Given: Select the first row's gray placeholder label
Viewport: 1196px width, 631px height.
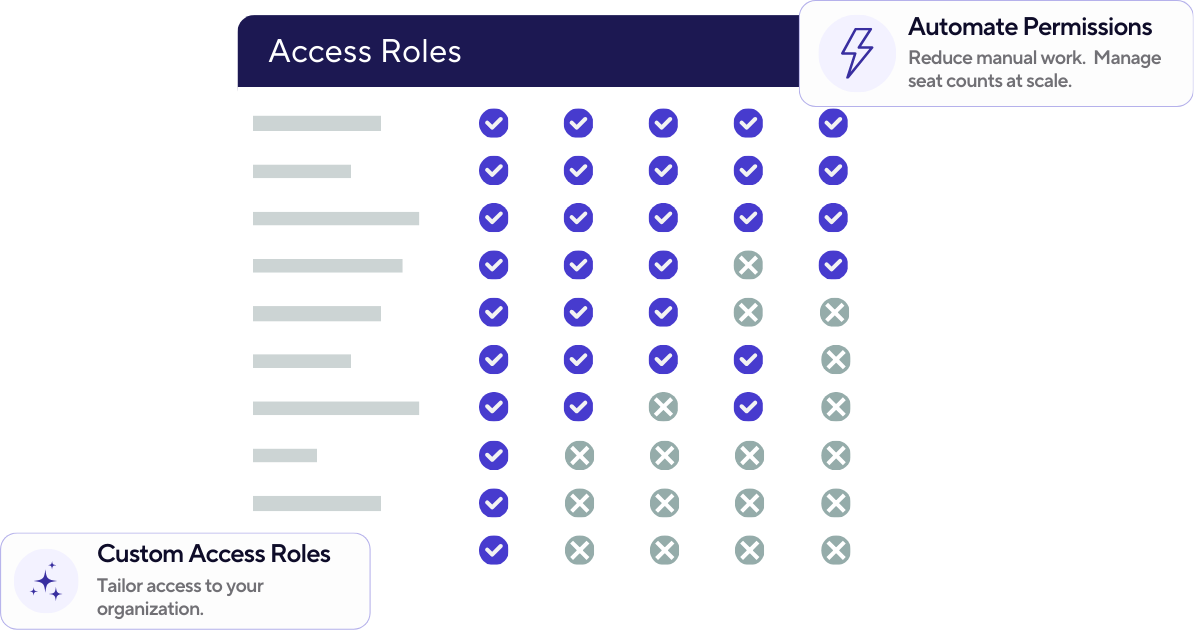Looking at the screenshot, I should coord(317,123).
